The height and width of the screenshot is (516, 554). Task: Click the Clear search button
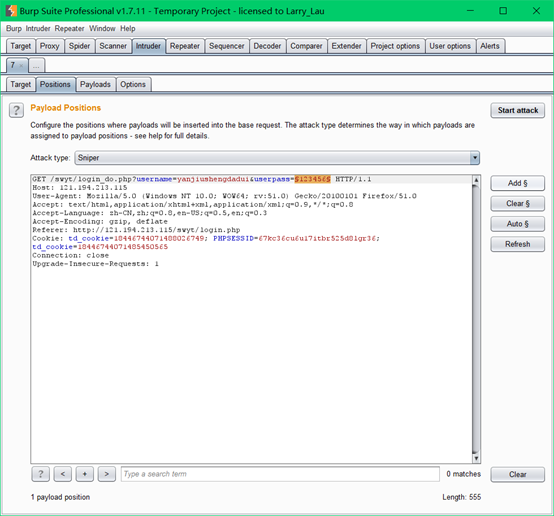click(x=518, y=474)
